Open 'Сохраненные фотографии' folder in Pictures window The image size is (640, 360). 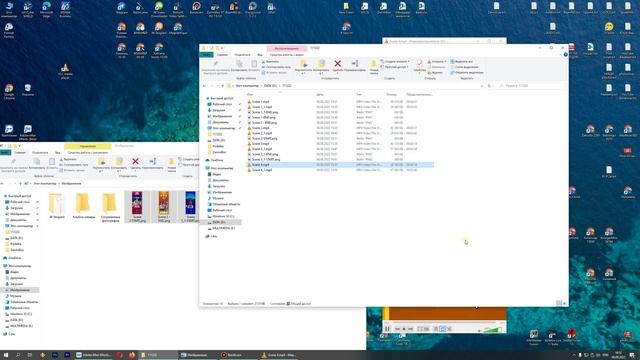[x=110, y=207]
